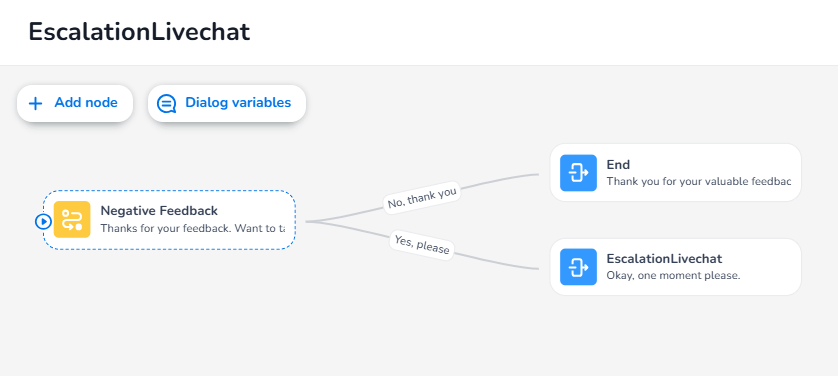This screenshot has height=376, width=838.
Task: Click the blue exit icon on EscalationLivechat node
Action: point(578,267)
